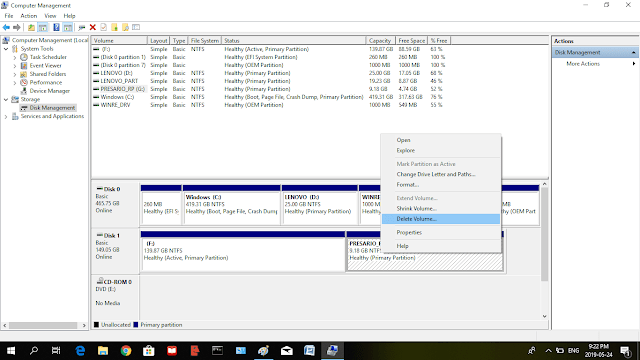Open Google Chrome from the taskbar

click(126, 351)
